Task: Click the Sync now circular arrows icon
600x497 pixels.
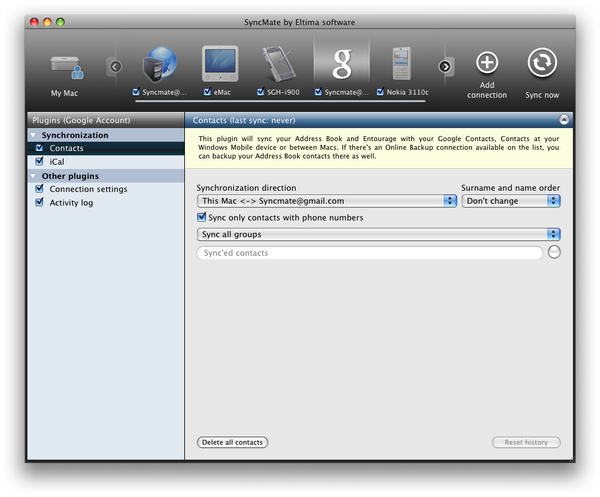Action: 542,62
